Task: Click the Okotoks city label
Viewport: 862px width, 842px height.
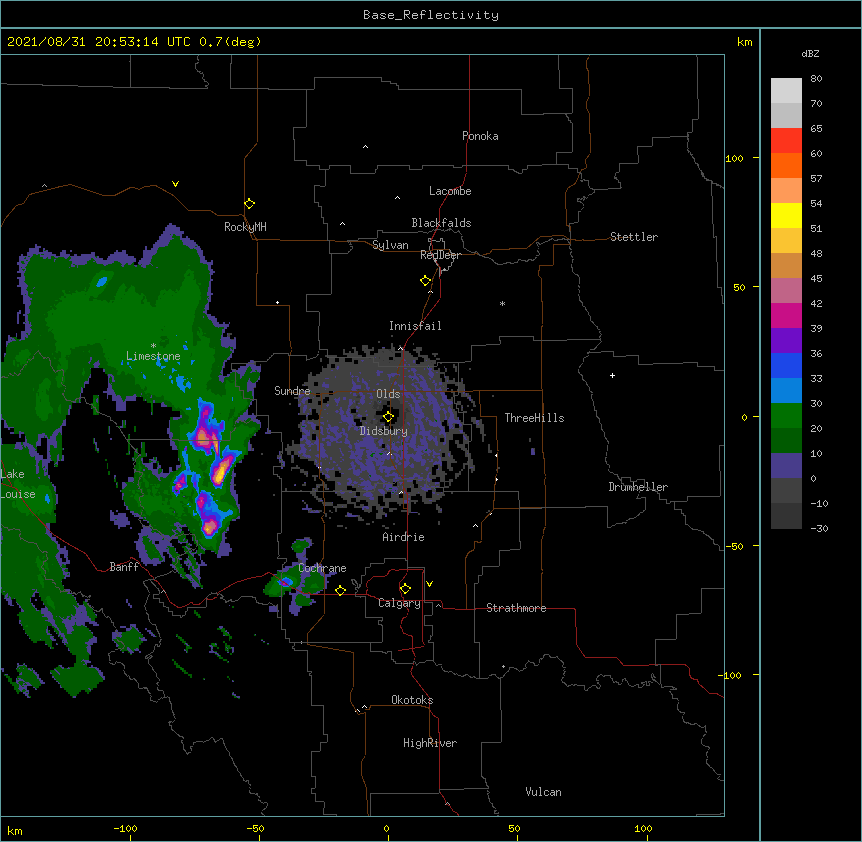Action: tap(412, 700)
